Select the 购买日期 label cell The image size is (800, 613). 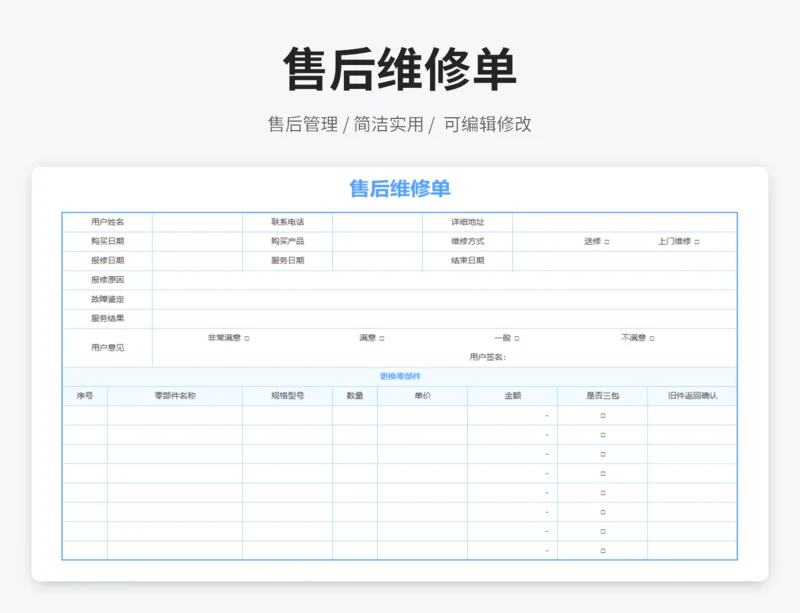click(107, 241)
